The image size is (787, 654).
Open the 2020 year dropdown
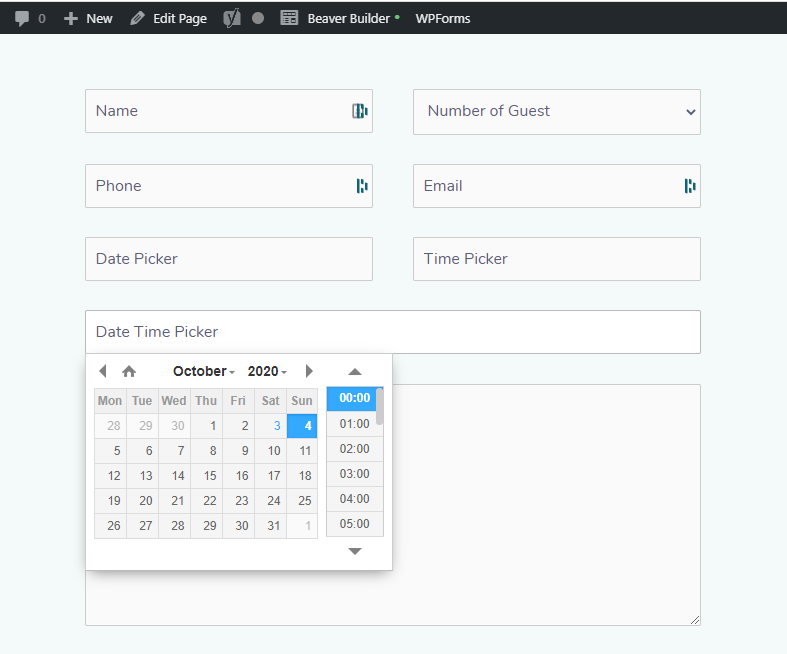267,371
